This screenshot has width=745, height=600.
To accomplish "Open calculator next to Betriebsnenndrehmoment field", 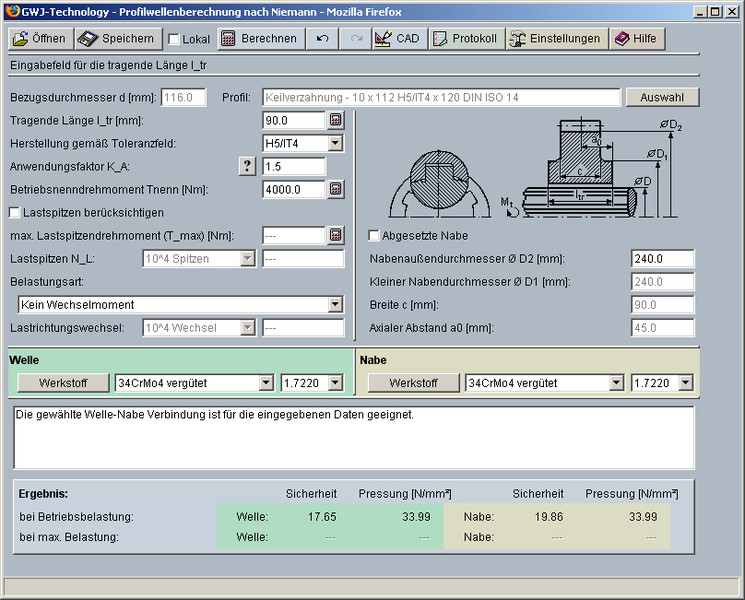I will (x=336, y=189).
